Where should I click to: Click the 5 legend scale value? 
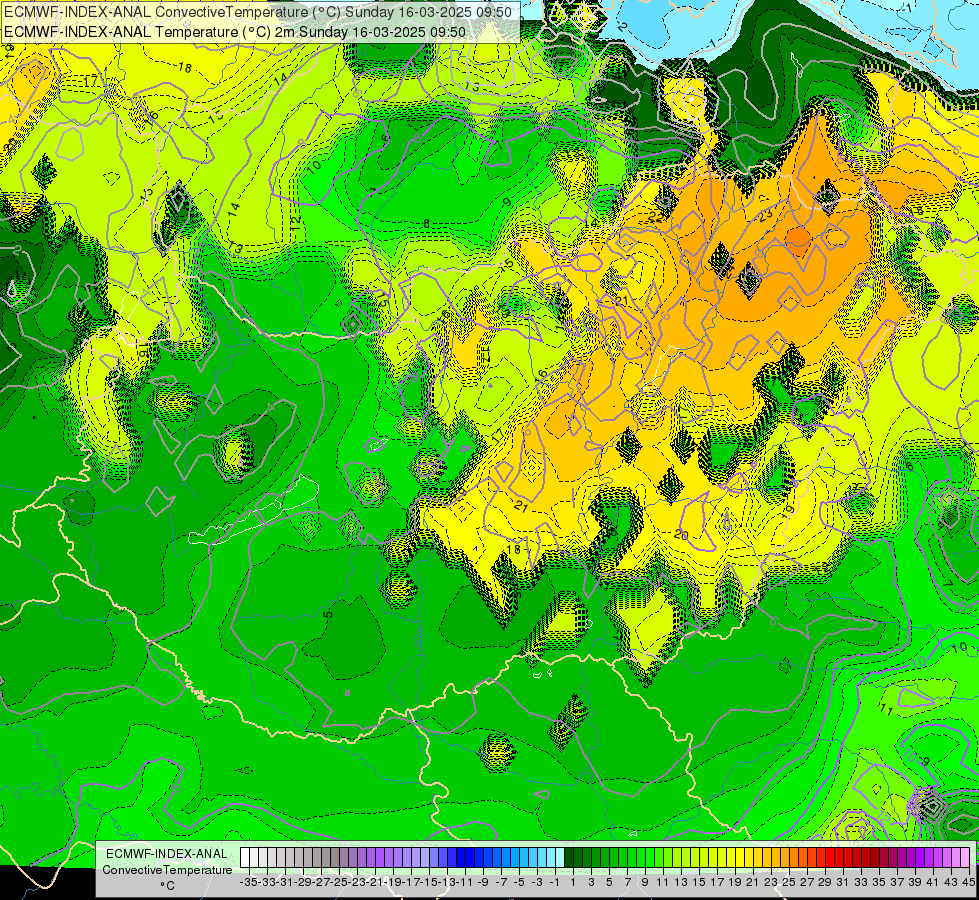click(x=609, y=882)
